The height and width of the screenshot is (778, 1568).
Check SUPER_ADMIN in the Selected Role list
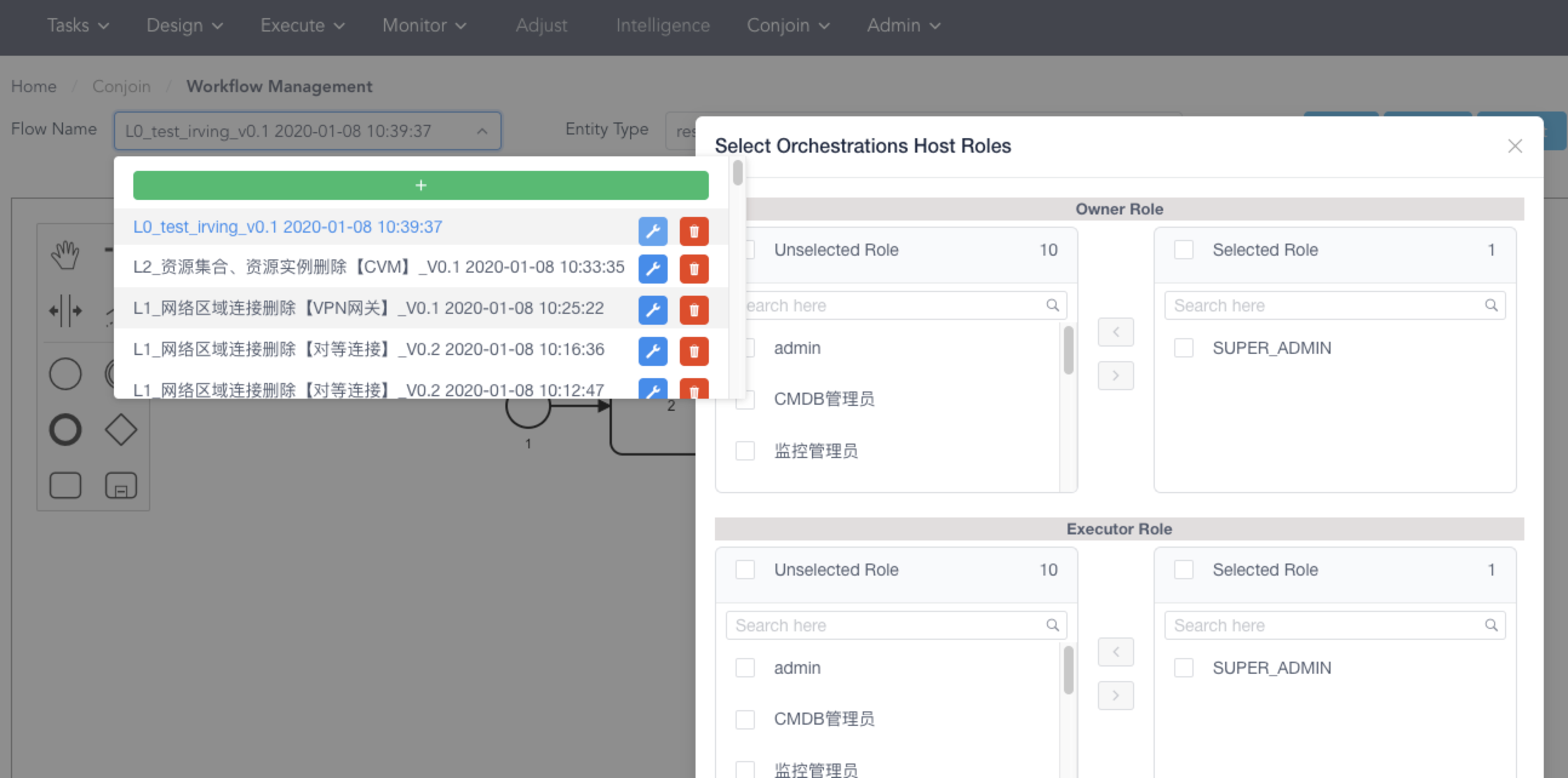pos(1183,348)
